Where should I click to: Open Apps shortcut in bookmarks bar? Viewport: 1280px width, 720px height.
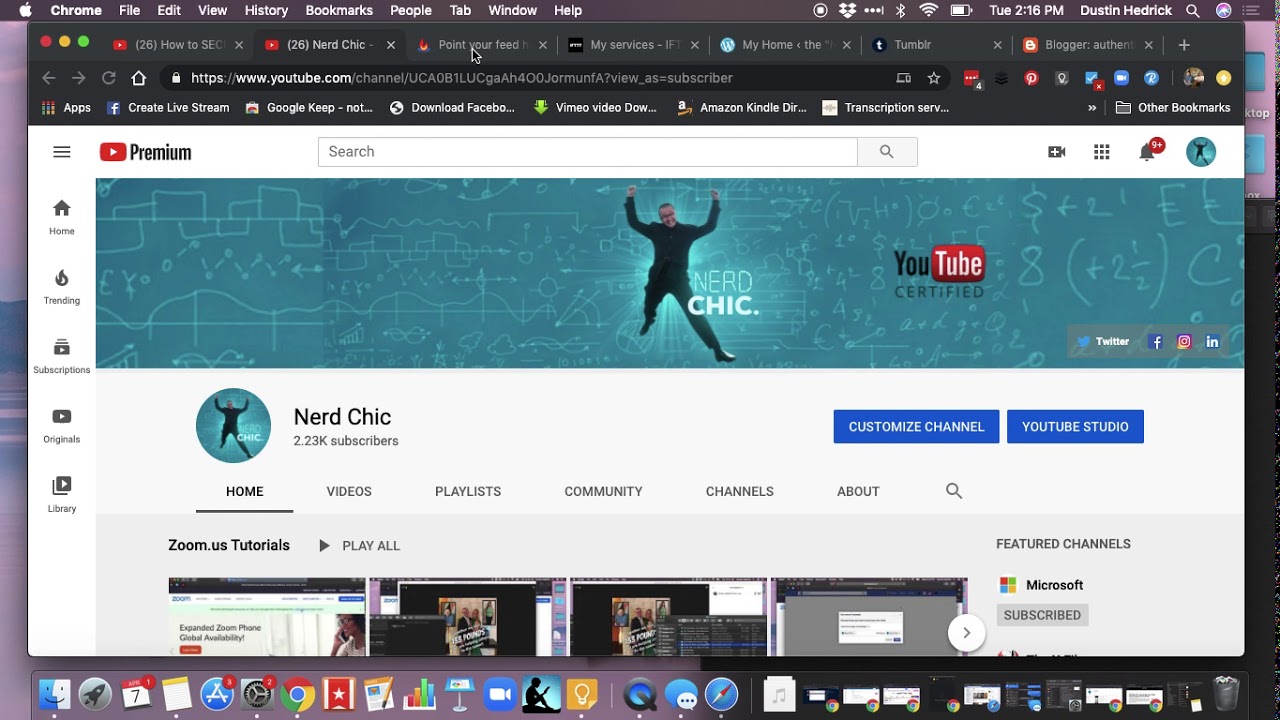66,108
